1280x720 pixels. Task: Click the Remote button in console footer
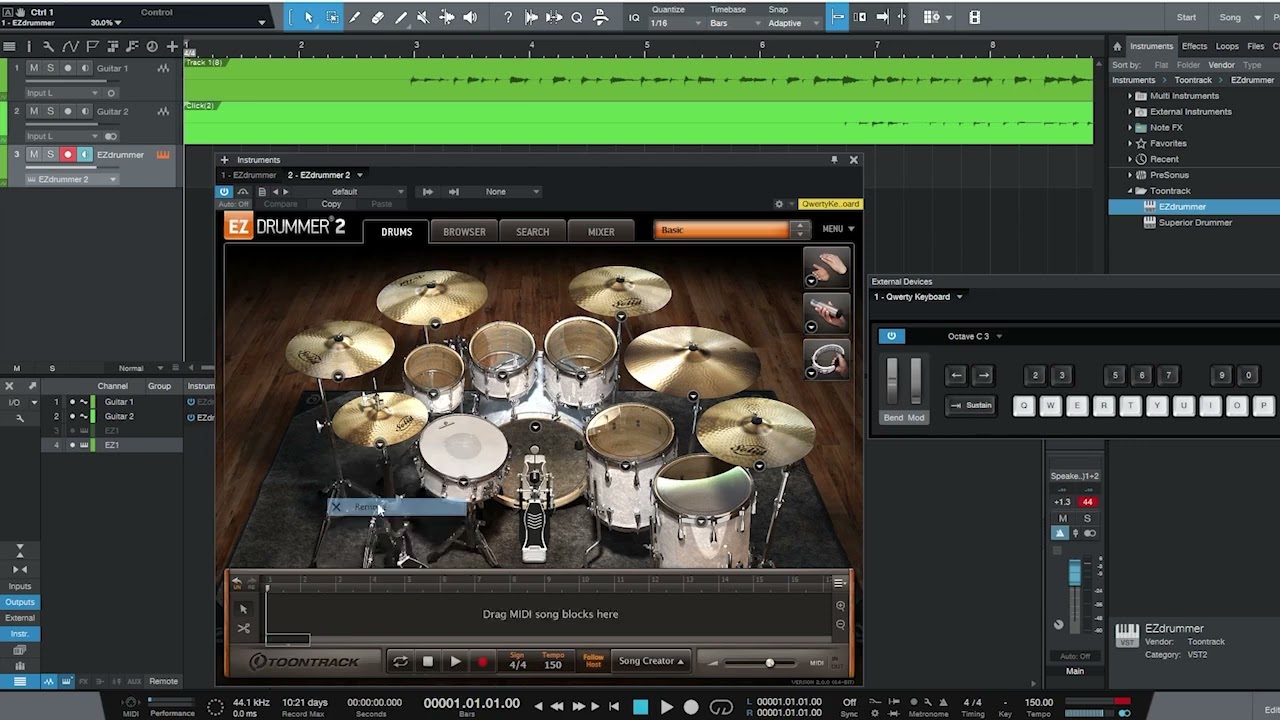point(163,681)
